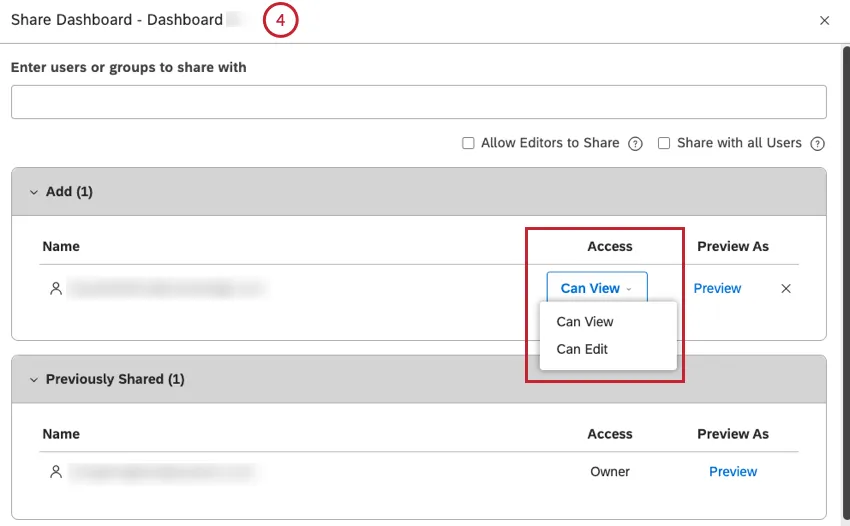Image resolution: width=850 pixels, height=526 pixels.
Task: Enable Allow Editors to Share checkbox
Action: coord(468,144)
